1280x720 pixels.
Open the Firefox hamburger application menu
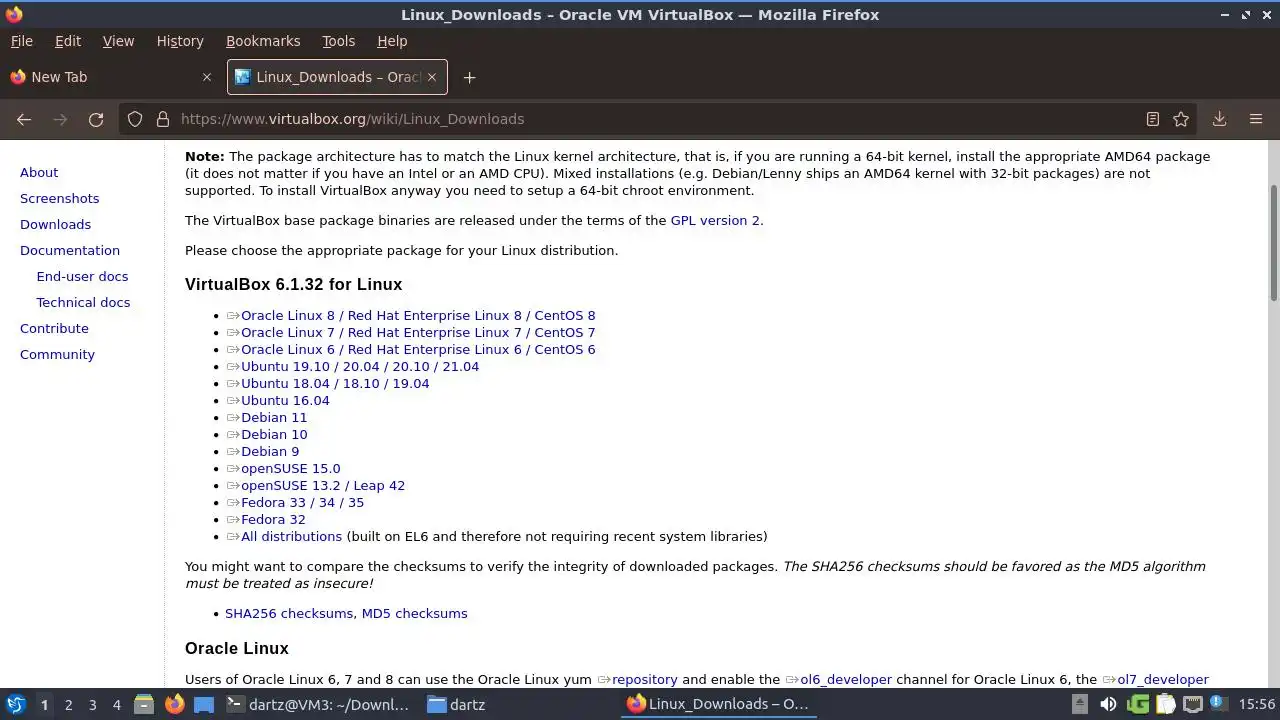[1256, 119]
